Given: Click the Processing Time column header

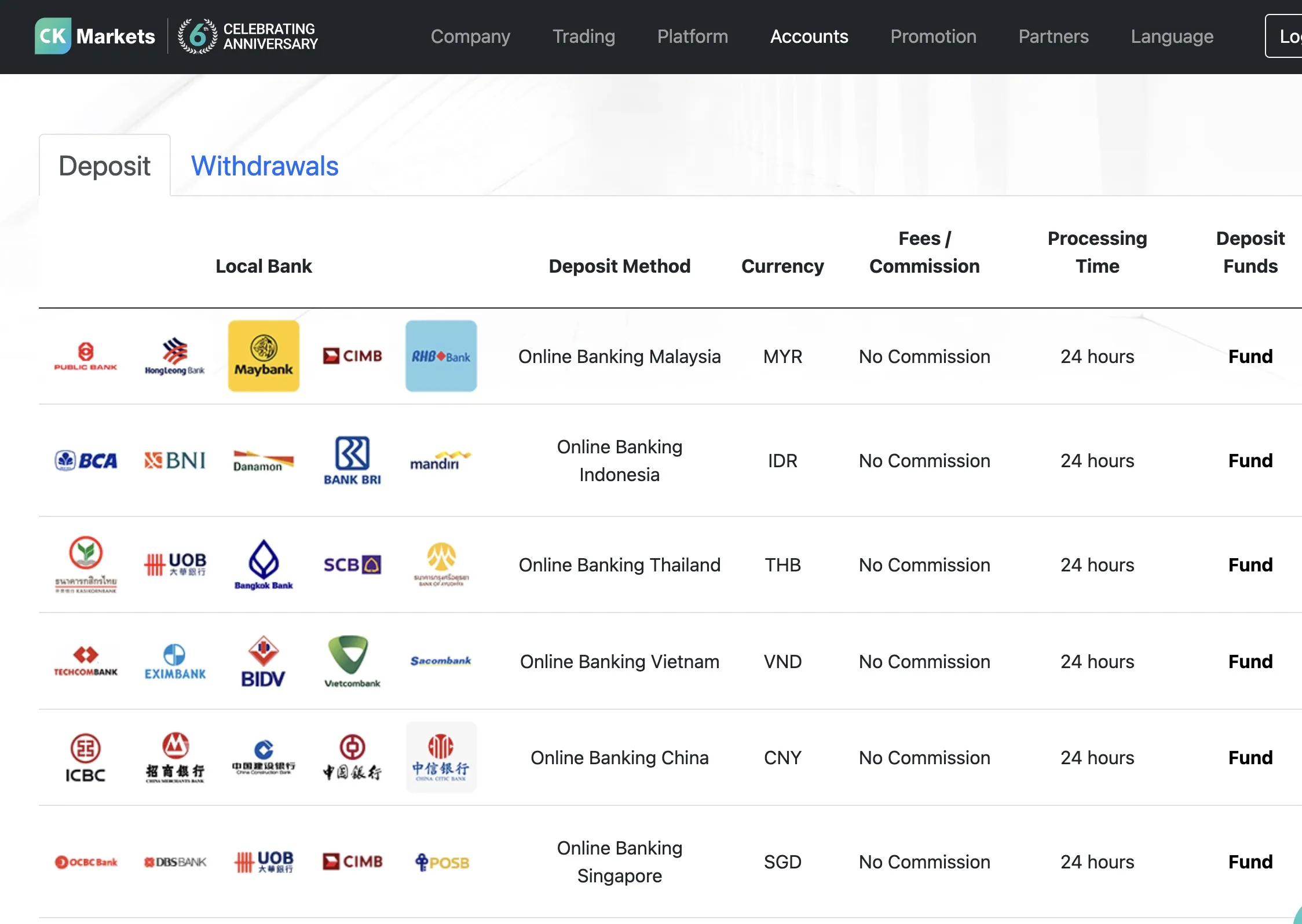Looking at the screenshot, I should point(1097,252).
